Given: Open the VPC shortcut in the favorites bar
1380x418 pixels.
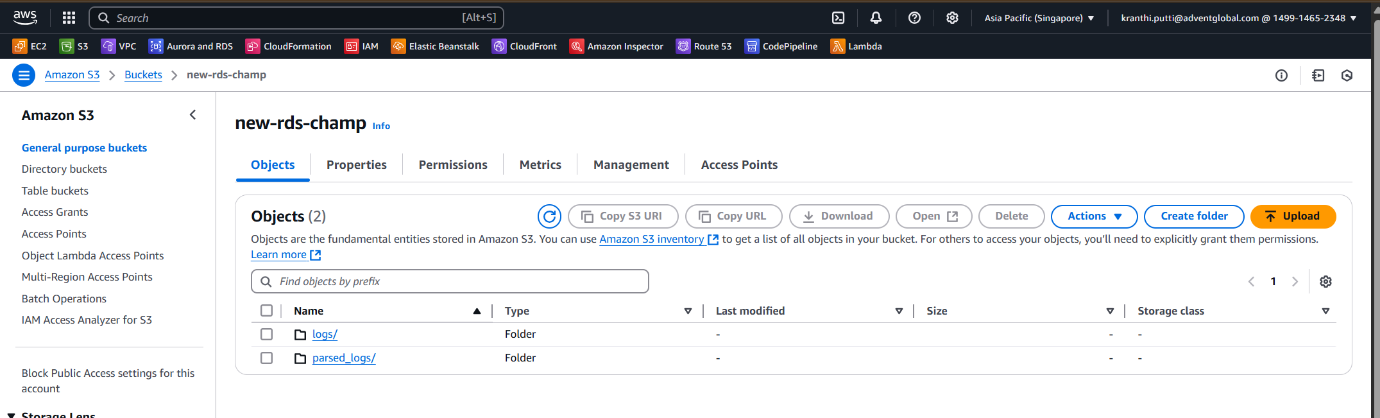Looking at the screenshot, I should (x=119, y=46).
